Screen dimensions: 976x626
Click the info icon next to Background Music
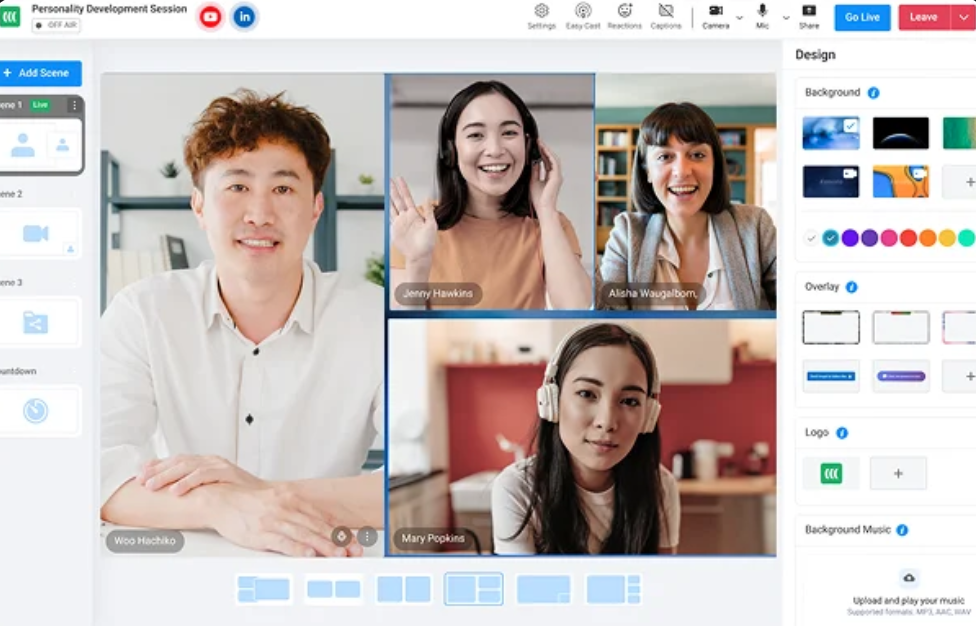[902, 530]
